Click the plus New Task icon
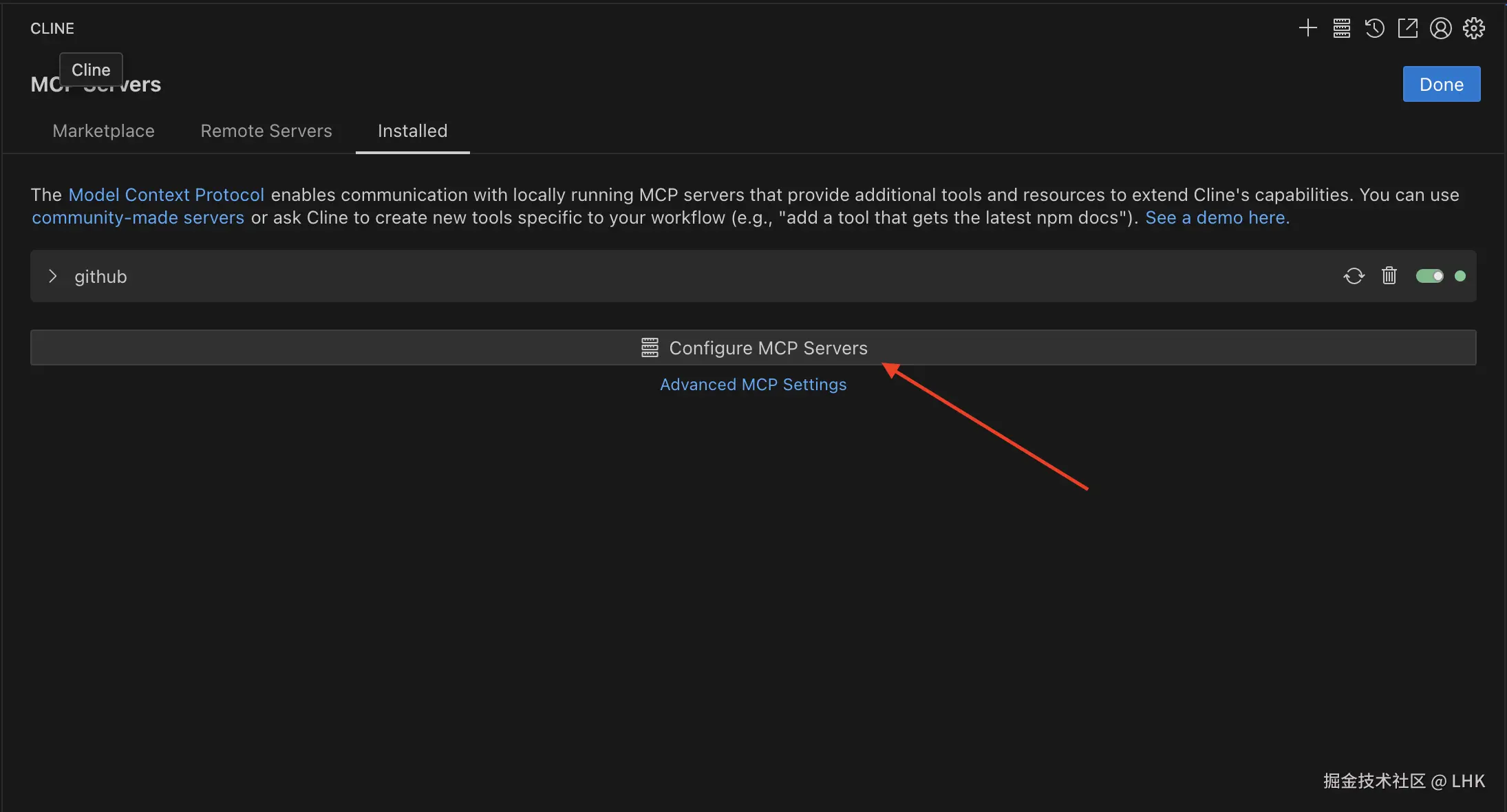 (1307, 28)
